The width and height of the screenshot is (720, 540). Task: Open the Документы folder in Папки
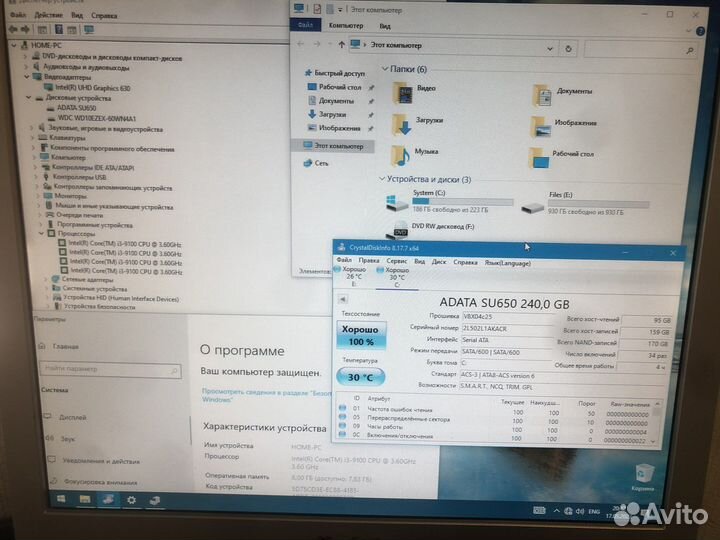[562, 95]
